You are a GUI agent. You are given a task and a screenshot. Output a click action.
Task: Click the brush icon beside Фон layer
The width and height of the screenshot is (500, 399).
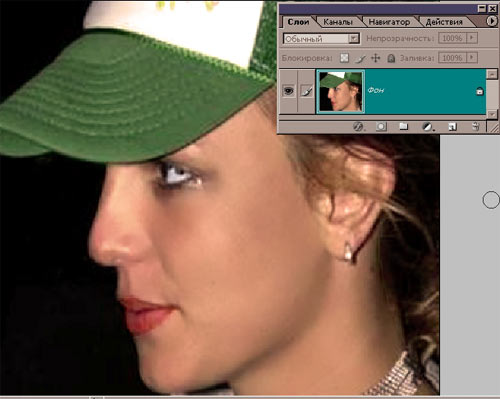[306, 91]
